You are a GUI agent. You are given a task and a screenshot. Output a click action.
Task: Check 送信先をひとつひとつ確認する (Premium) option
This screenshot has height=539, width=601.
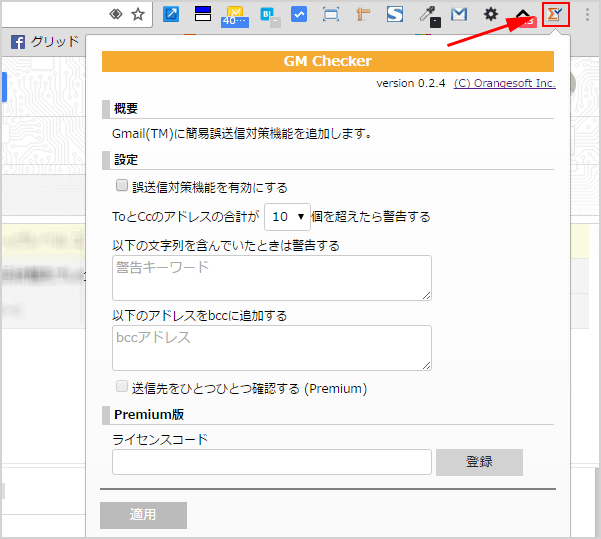tap(122, 386)
